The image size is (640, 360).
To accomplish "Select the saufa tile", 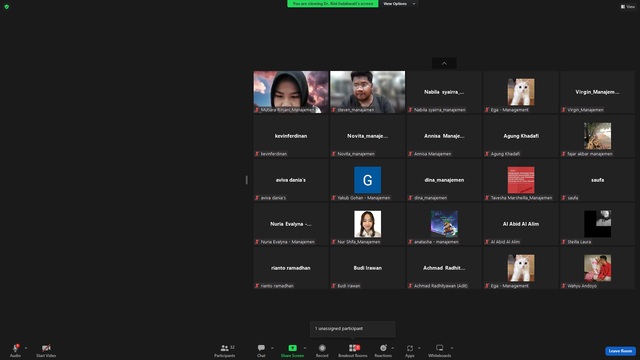I will point(598,180).
